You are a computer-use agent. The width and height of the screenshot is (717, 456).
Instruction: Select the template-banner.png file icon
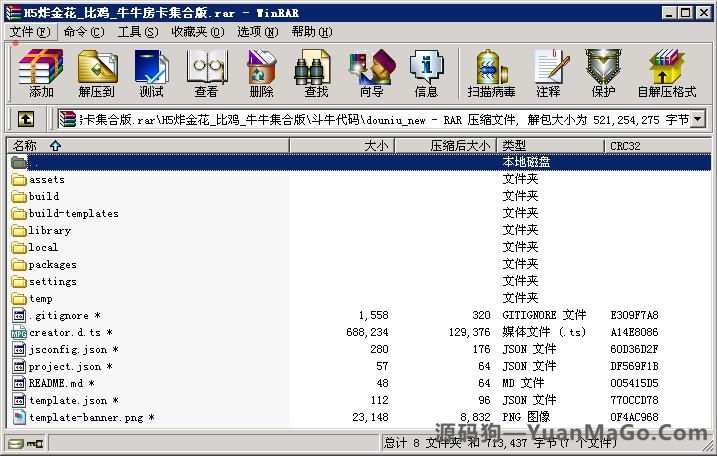pyautogui.click(x=19, y=417)
